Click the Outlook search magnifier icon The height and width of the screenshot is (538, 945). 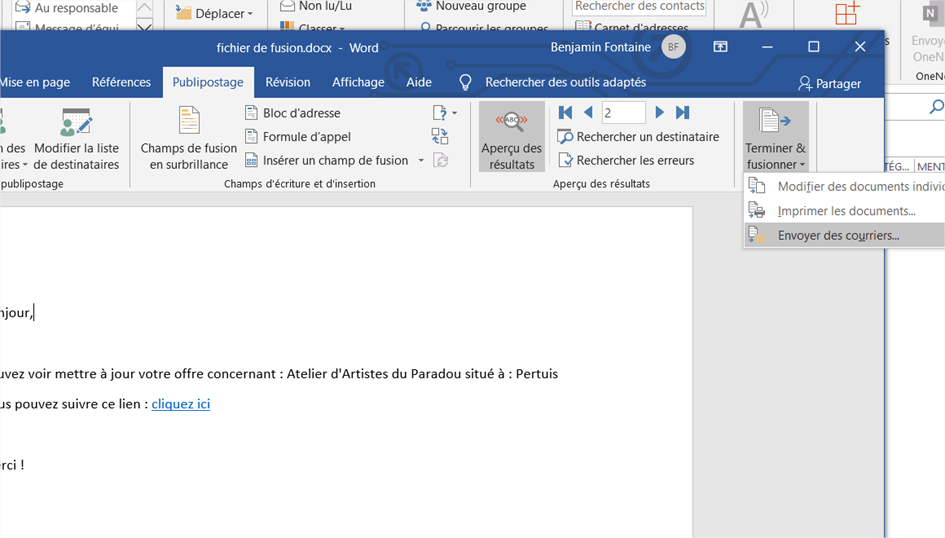point(936,107)
